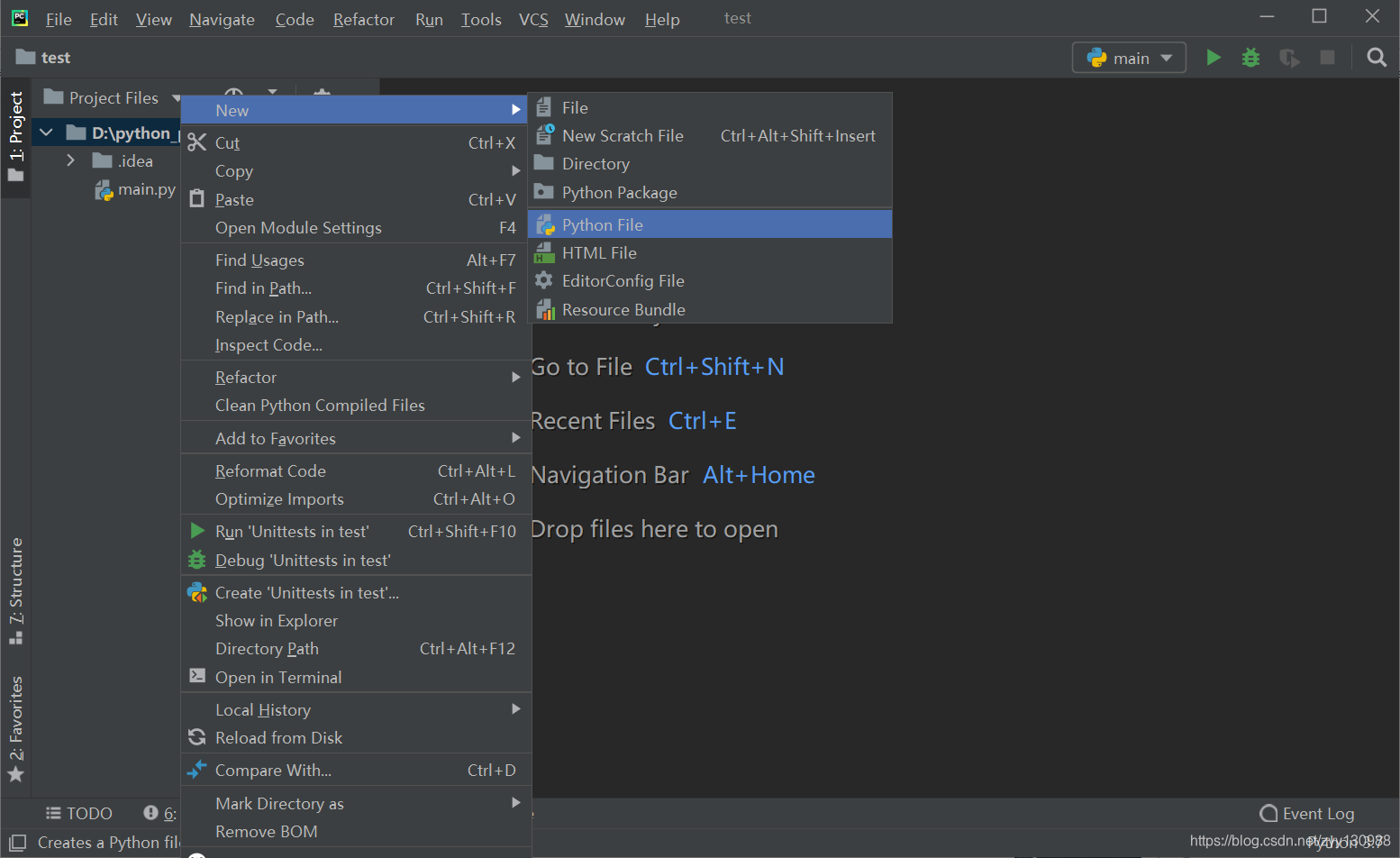The height and width of the screenshot is (858, 1400).
Task: Open Search Everywhere magnifier icon
Action: click(1376, 58)
